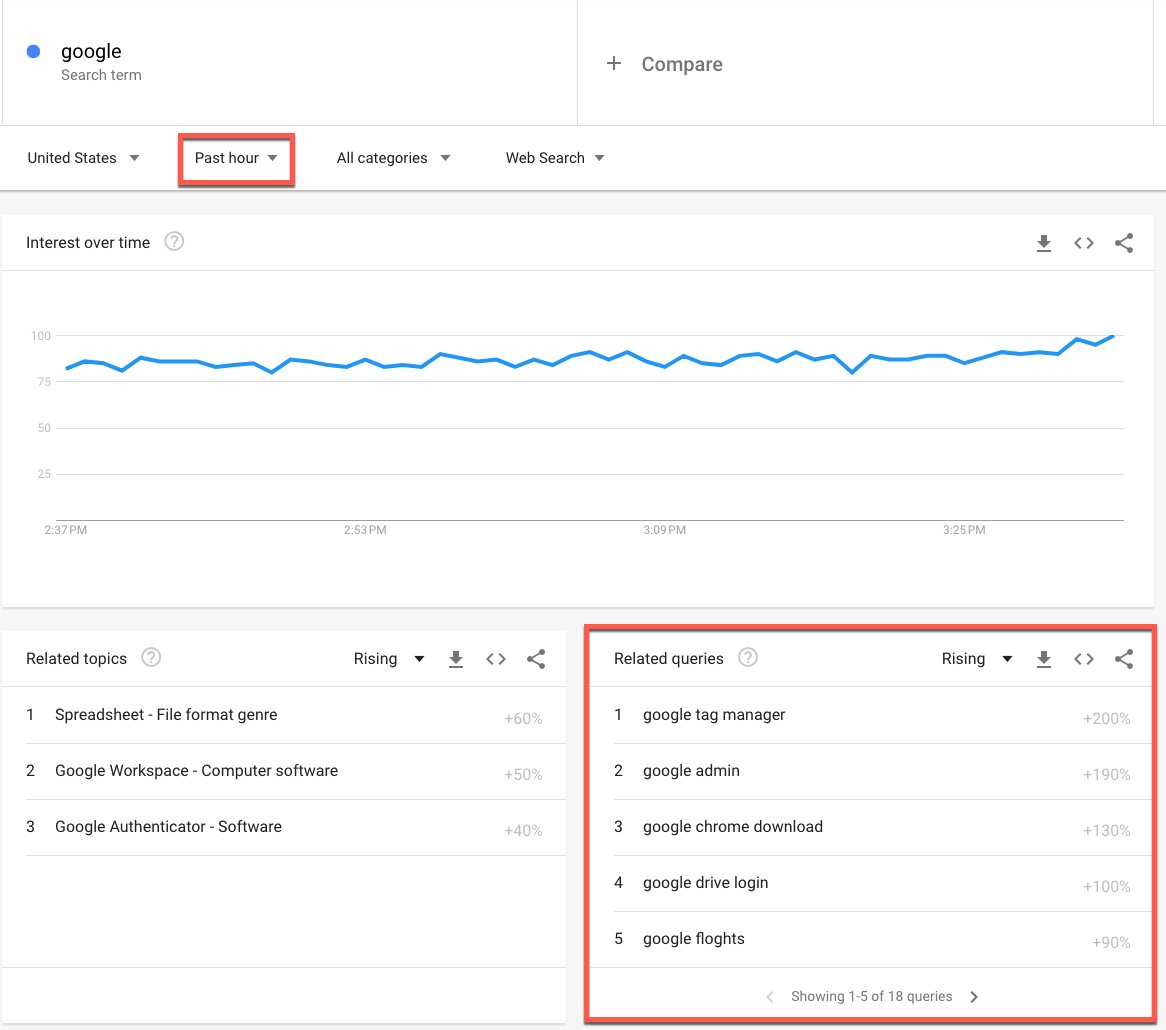This screenshot has width=1166, height=1030.
Task: Click the +40% value for Google Authenticator
Action: [x=524, y=830]
